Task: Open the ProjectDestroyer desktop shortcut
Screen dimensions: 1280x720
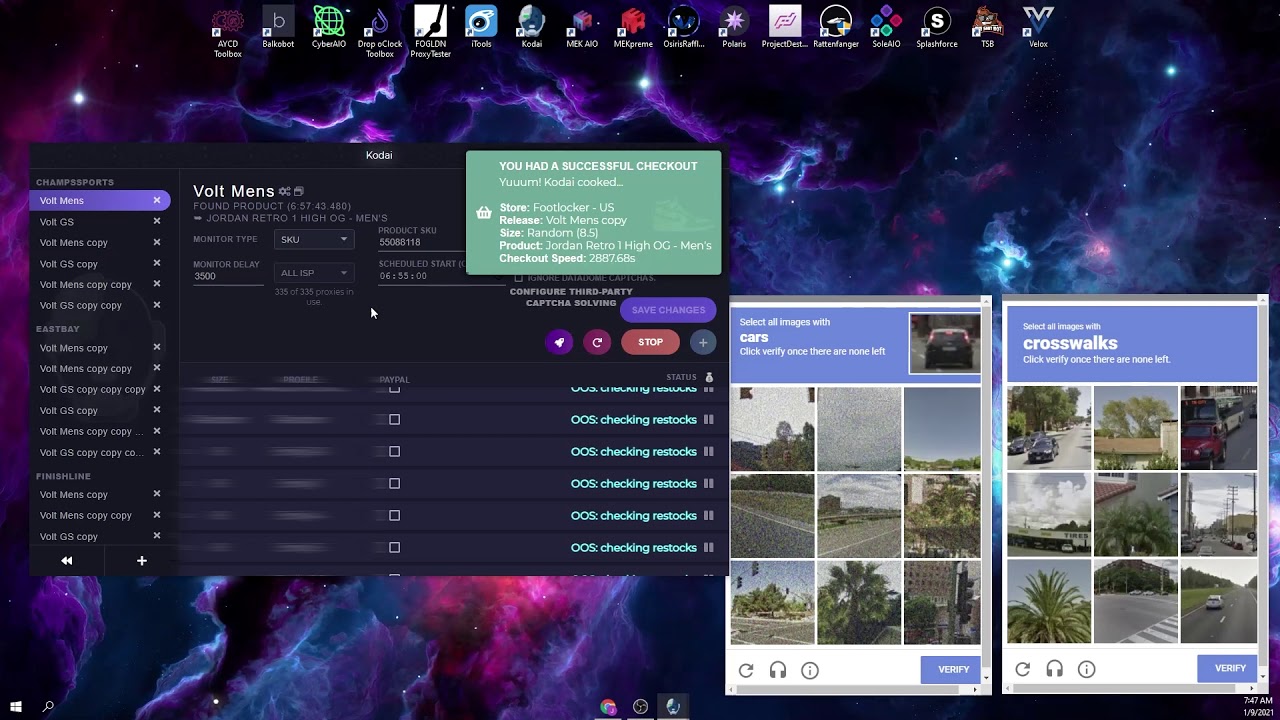Action: (785, 28)
